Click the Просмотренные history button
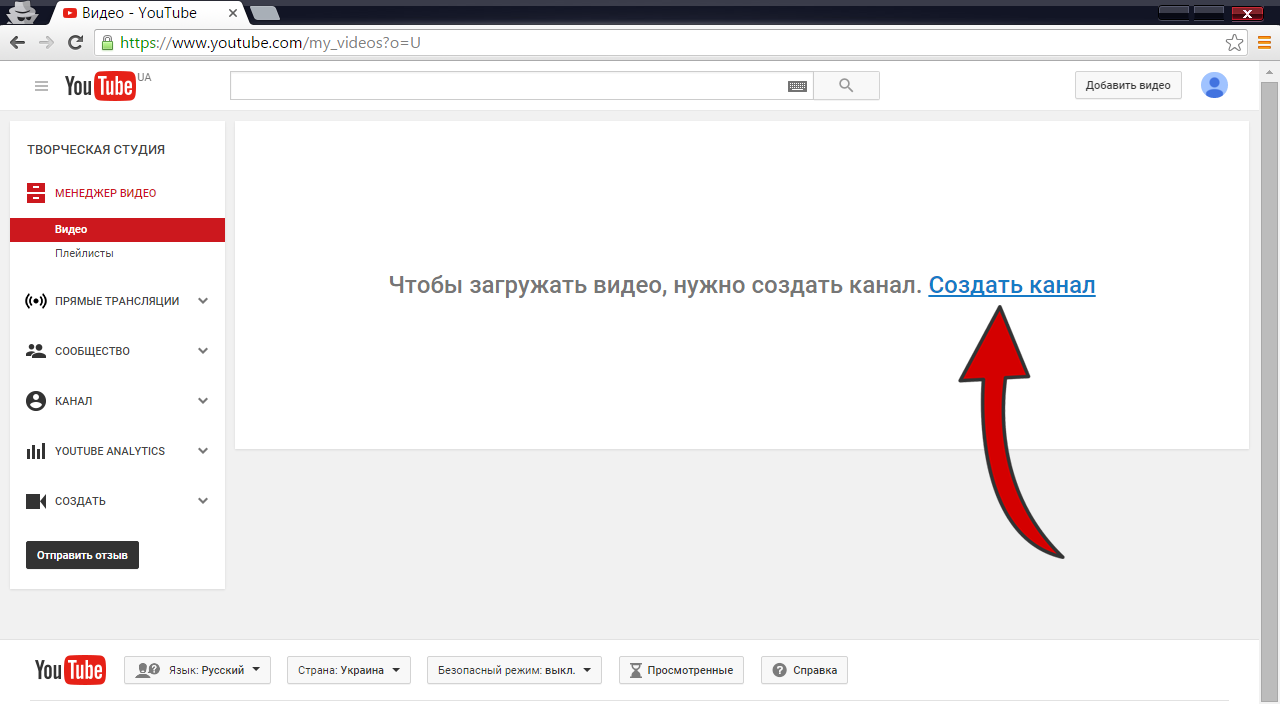This screenshot has height=704, width=1280. [x=682, y=670]
